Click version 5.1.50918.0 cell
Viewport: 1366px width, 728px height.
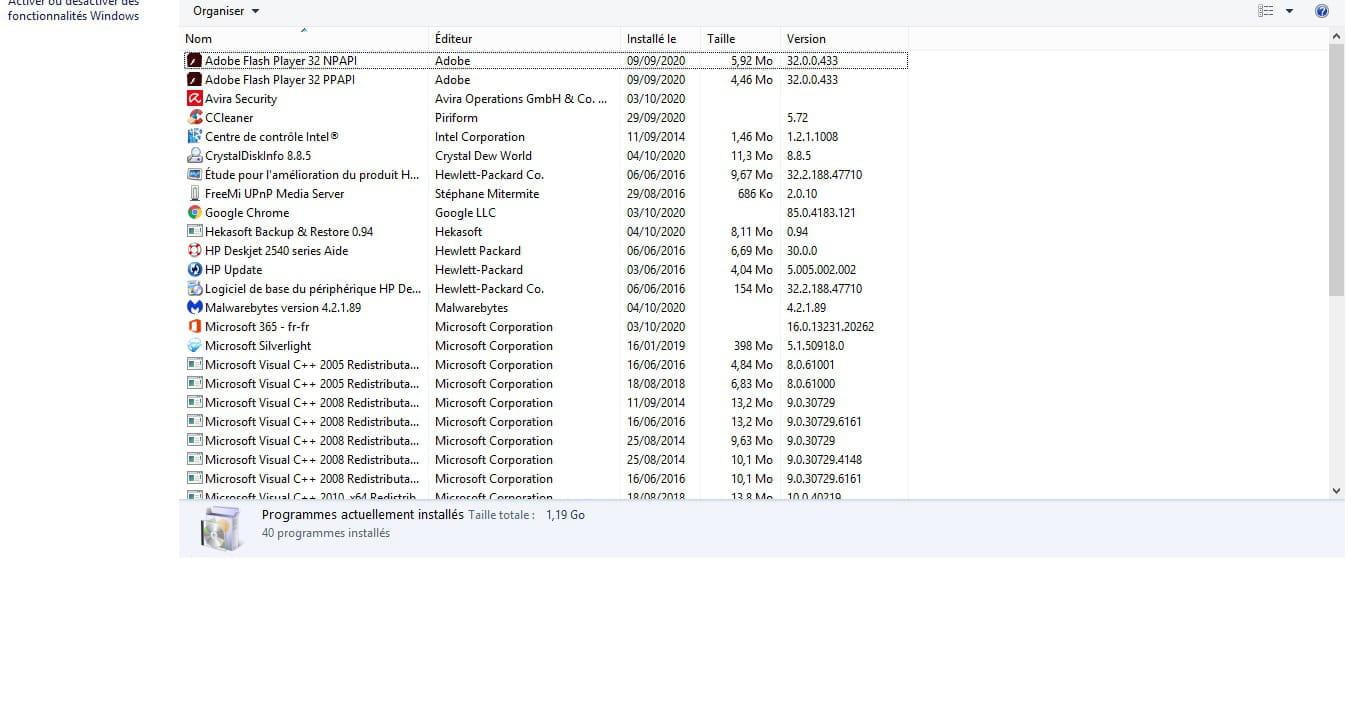tap(815, 346)
